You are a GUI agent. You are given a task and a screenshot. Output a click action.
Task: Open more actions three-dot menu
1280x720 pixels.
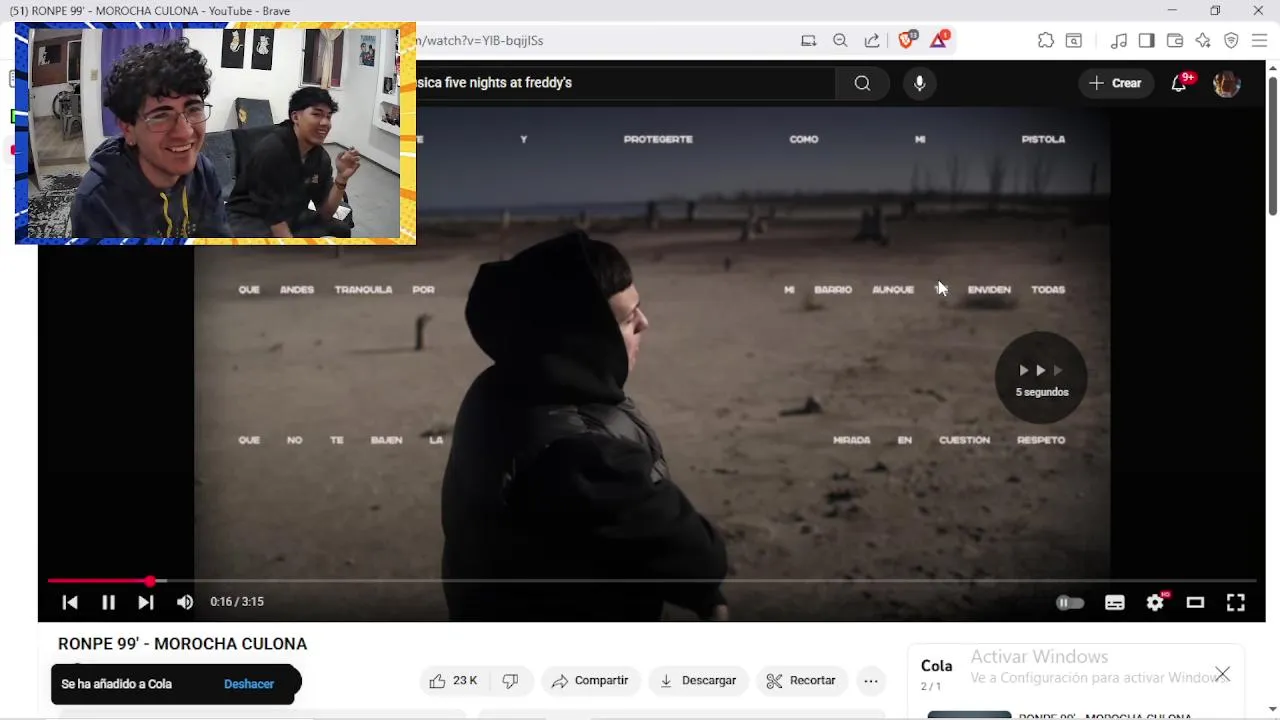click(871, 681)
